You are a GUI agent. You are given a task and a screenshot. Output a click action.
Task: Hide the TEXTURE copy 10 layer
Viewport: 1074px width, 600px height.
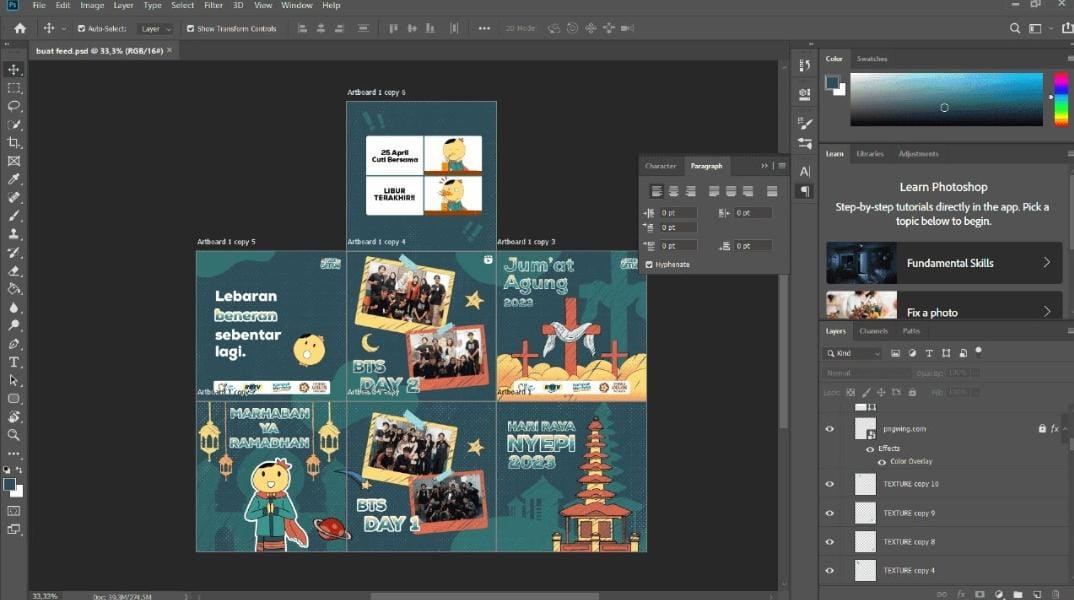tap(829, 484)
